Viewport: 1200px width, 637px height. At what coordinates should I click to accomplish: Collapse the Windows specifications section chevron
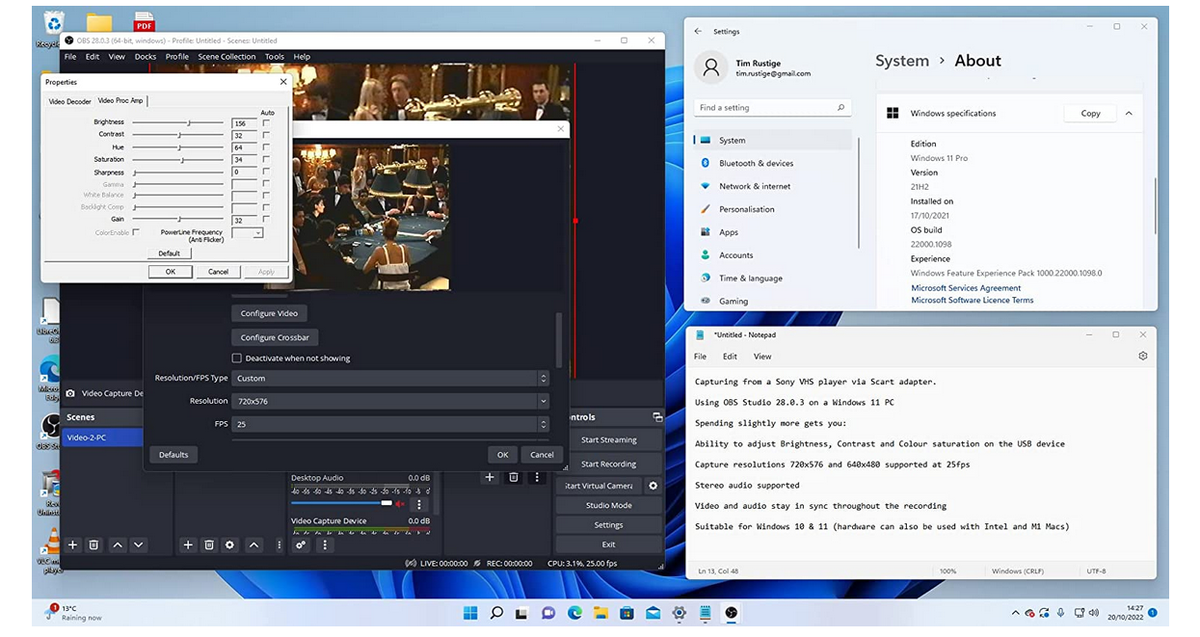(1129, 113)
